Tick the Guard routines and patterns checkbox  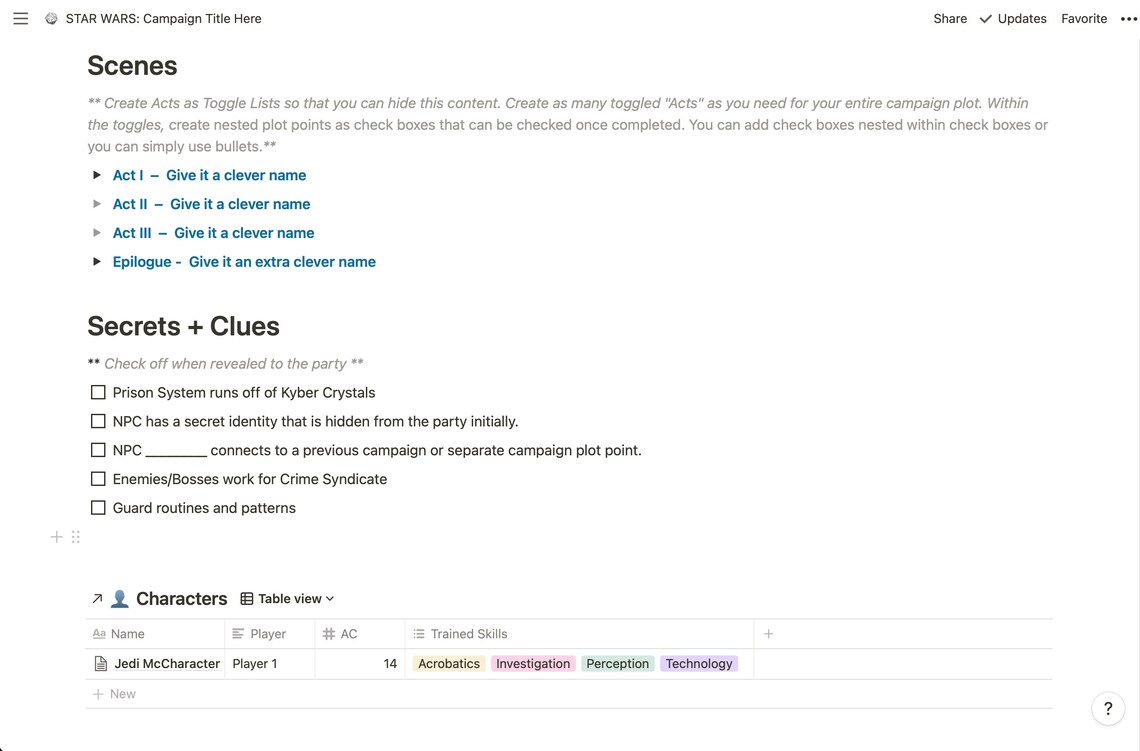click(98, 508)
